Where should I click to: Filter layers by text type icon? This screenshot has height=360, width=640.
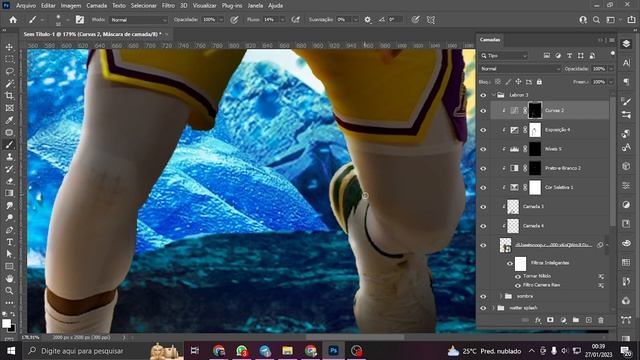tap(569, 56)
